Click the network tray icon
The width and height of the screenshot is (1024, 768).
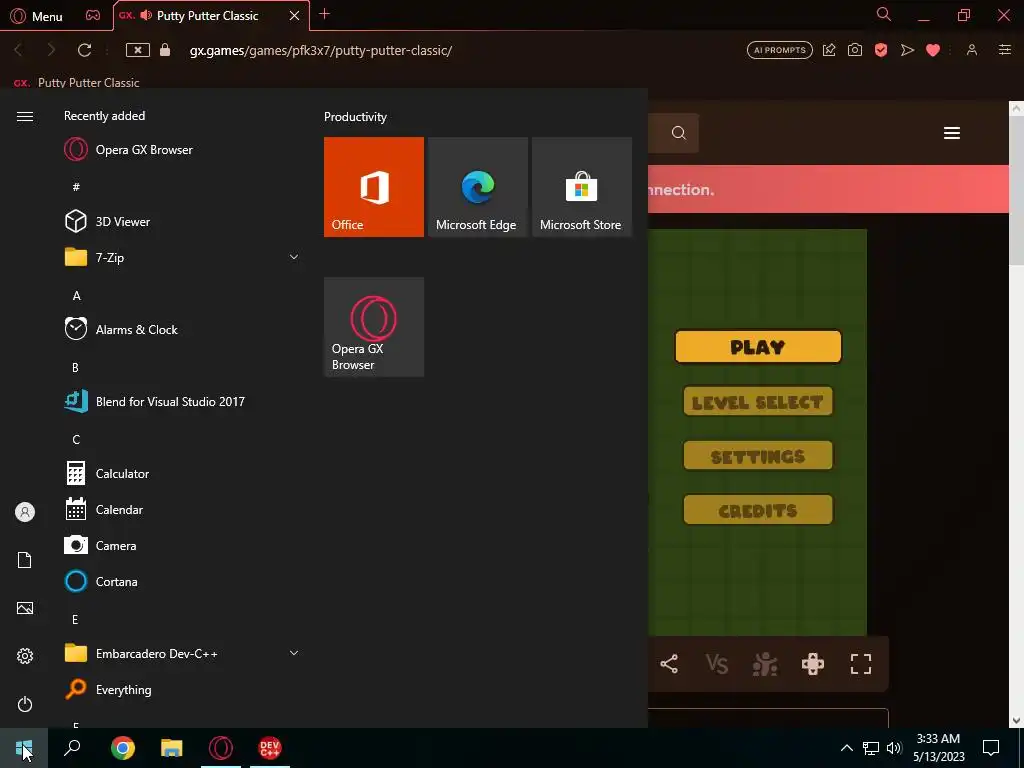pos(871,748)
